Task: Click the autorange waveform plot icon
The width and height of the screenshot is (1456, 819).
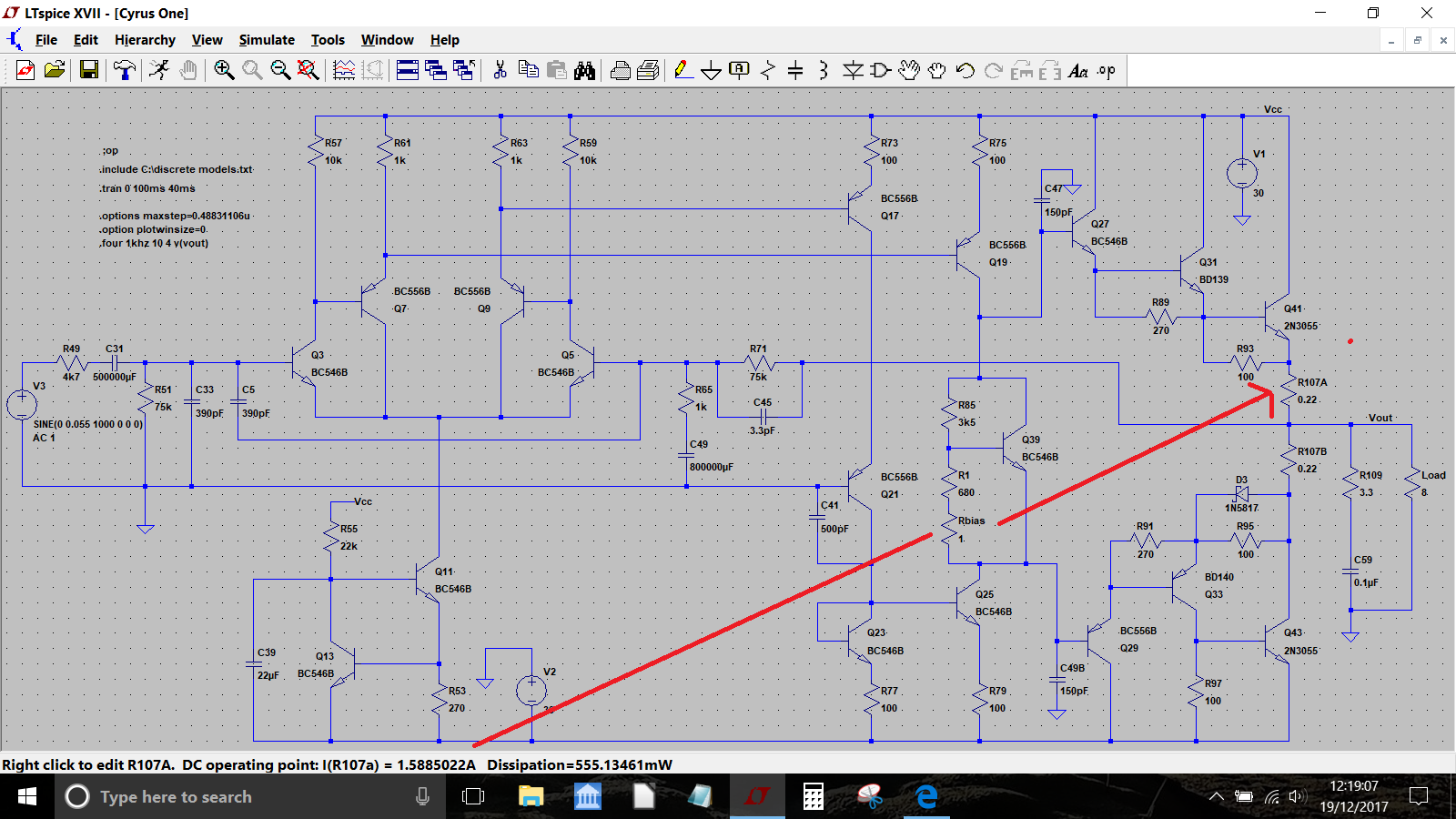Action: 344,70
